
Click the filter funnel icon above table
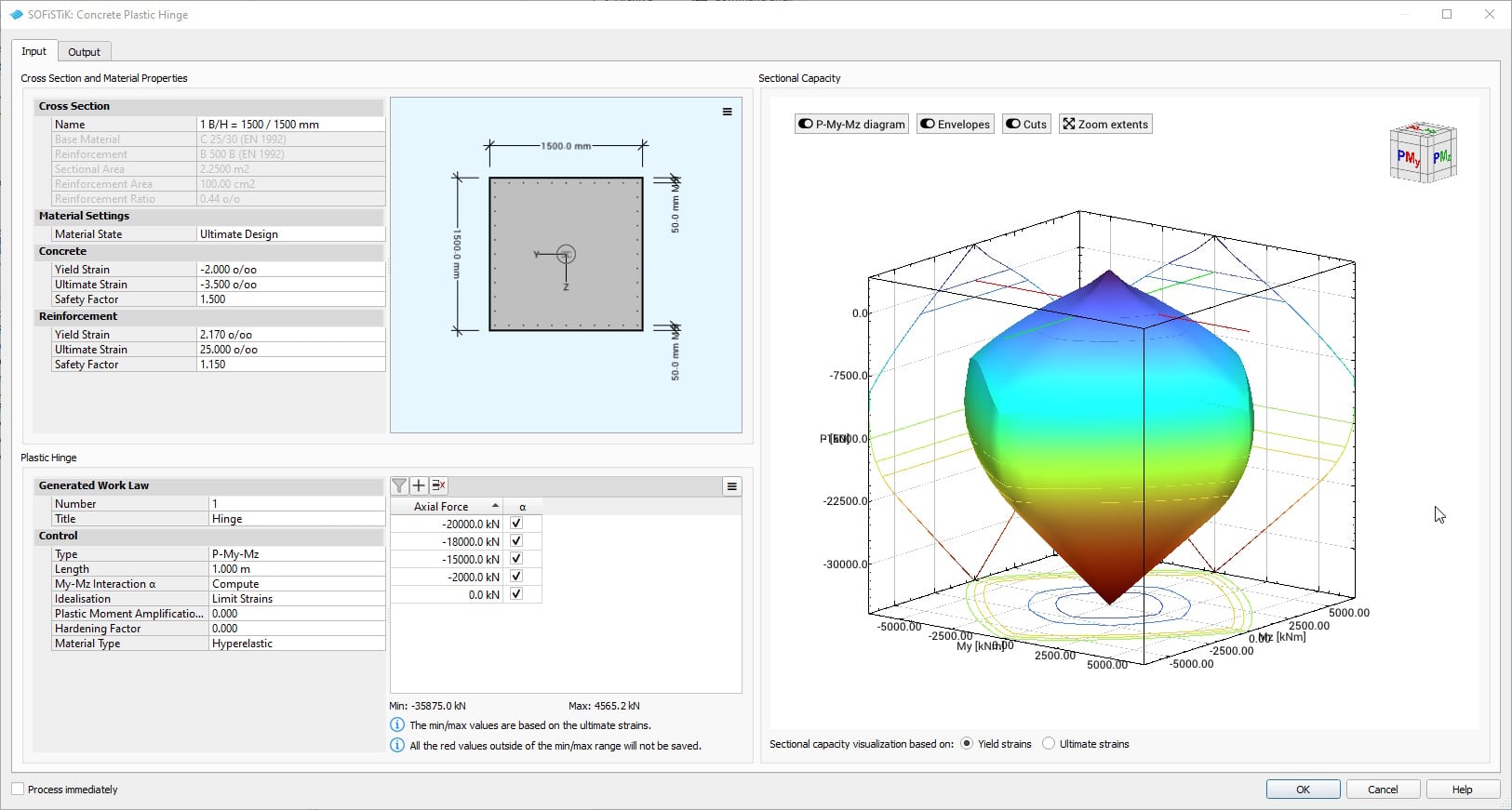click(x=399, y=485)
